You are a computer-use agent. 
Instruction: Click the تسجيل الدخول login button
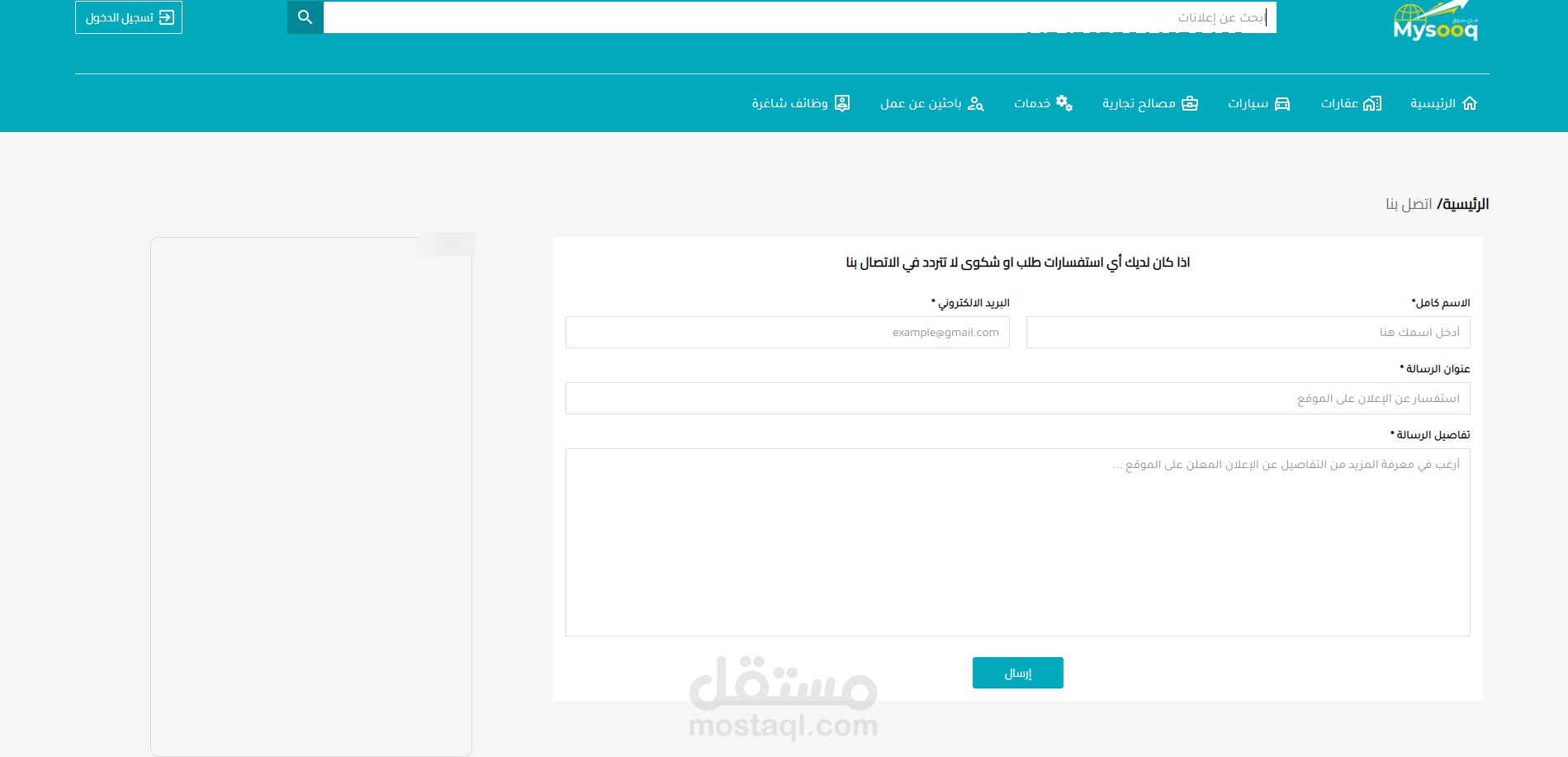point(129,17)
